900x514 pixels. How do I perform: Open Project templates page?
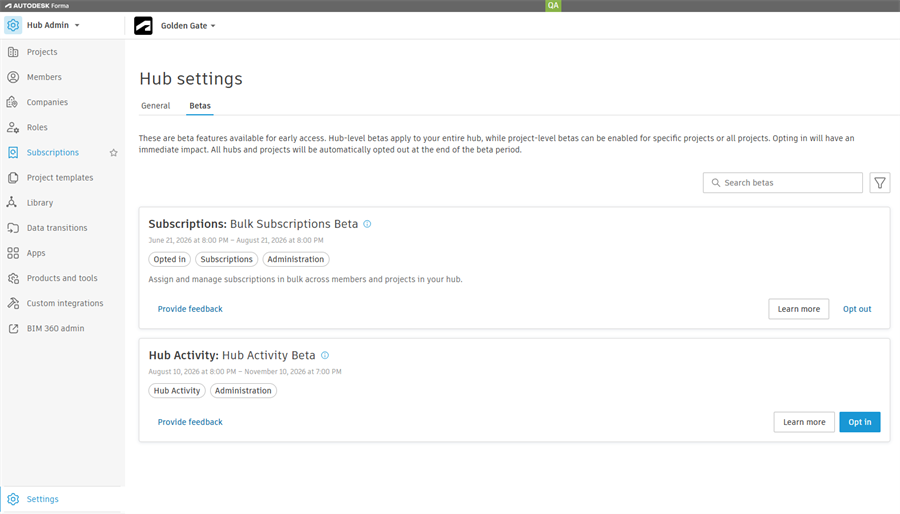[62, 178]
